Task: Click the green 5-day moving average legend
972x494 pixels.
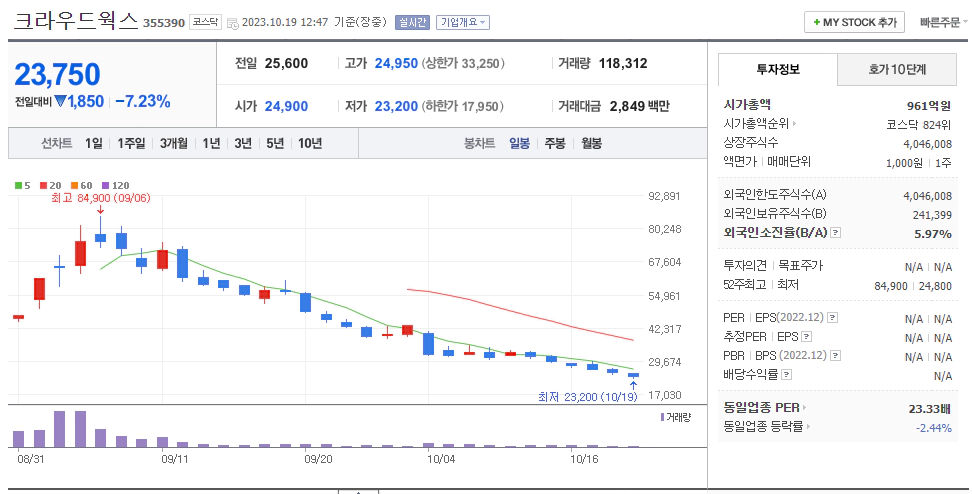Action: pyautogui.click(x=23, y=185)
